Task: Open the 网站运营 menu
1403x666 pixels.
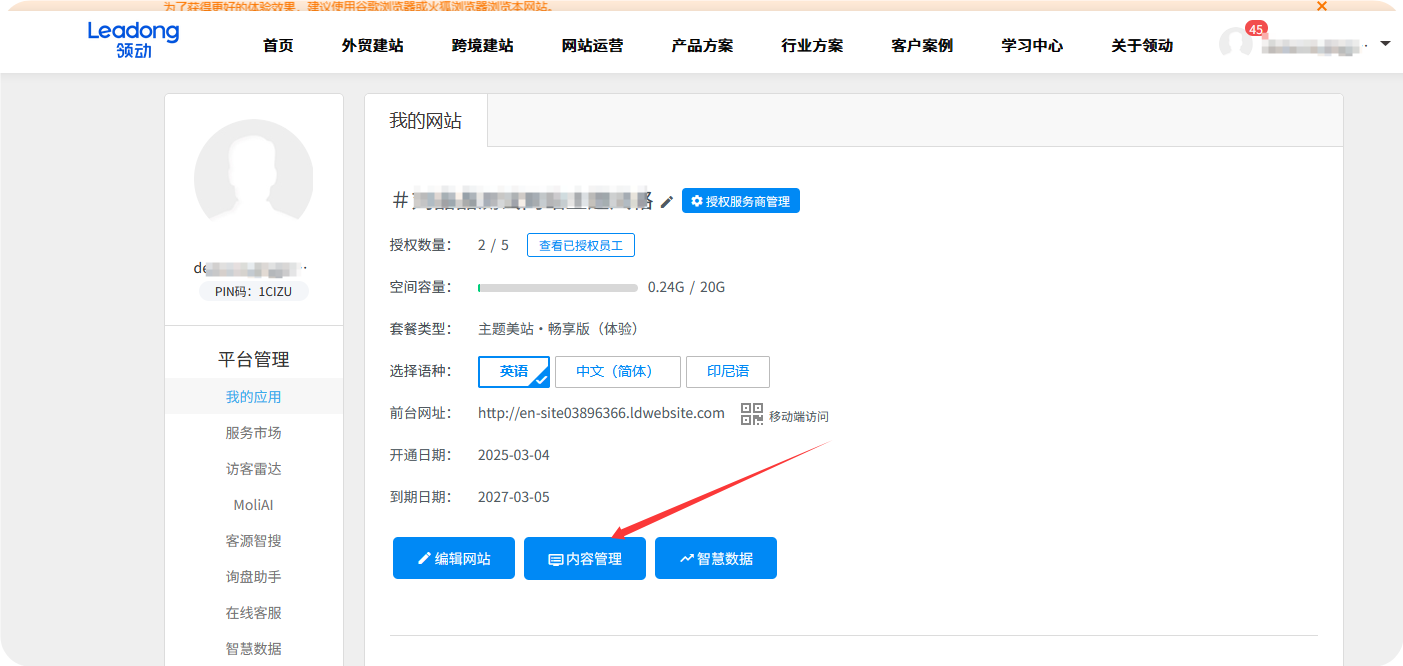Action: [x=592, y=45]
